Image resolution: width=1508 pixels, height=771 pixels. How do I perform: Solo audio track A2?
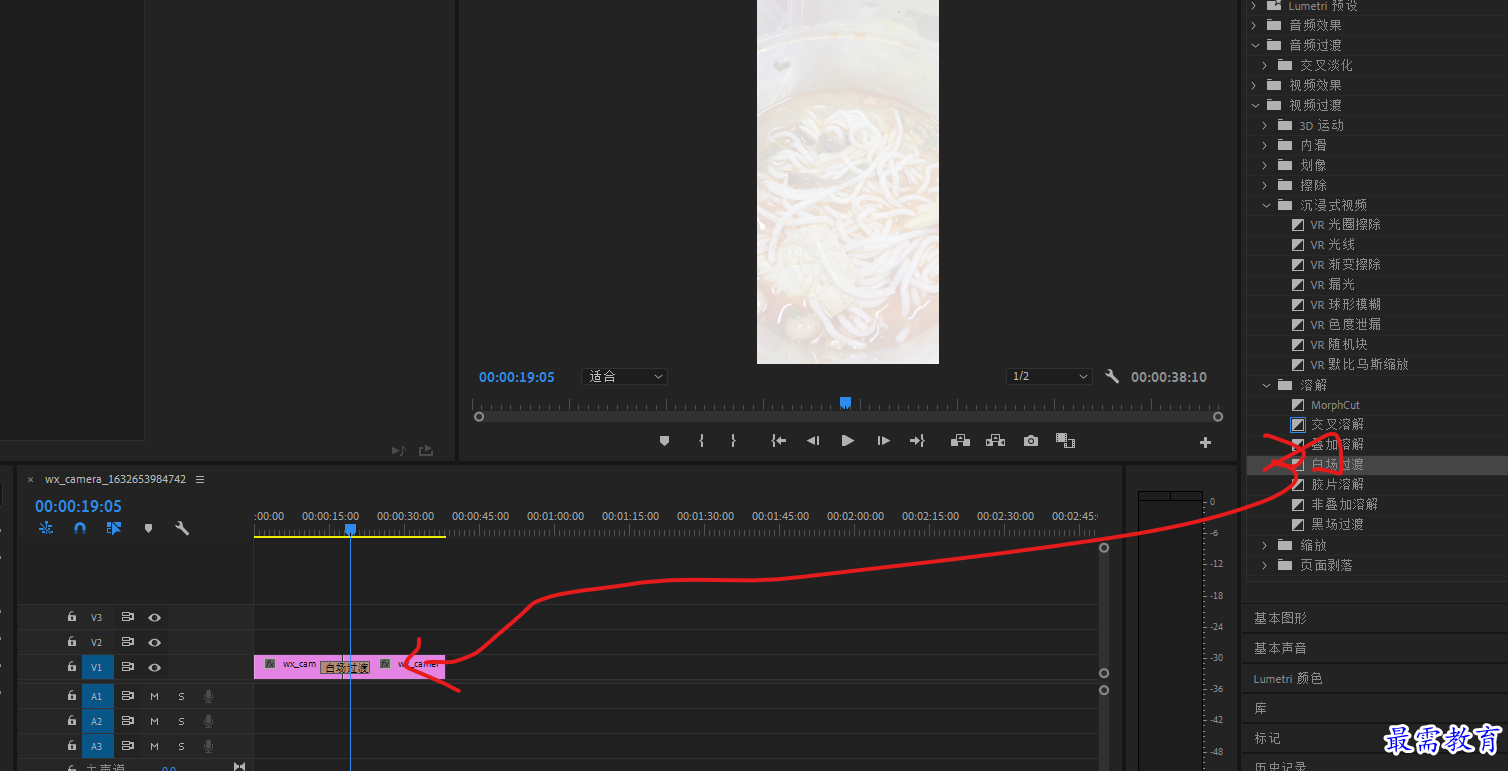[182, 721]
